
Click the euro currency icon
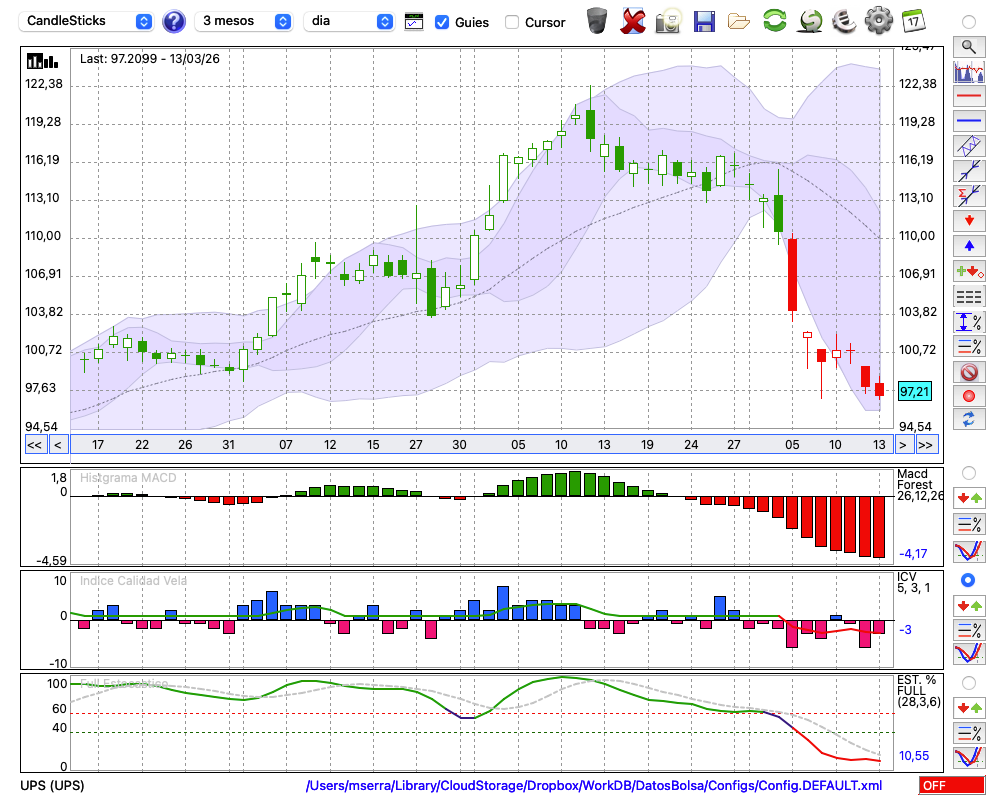point(844,20)
